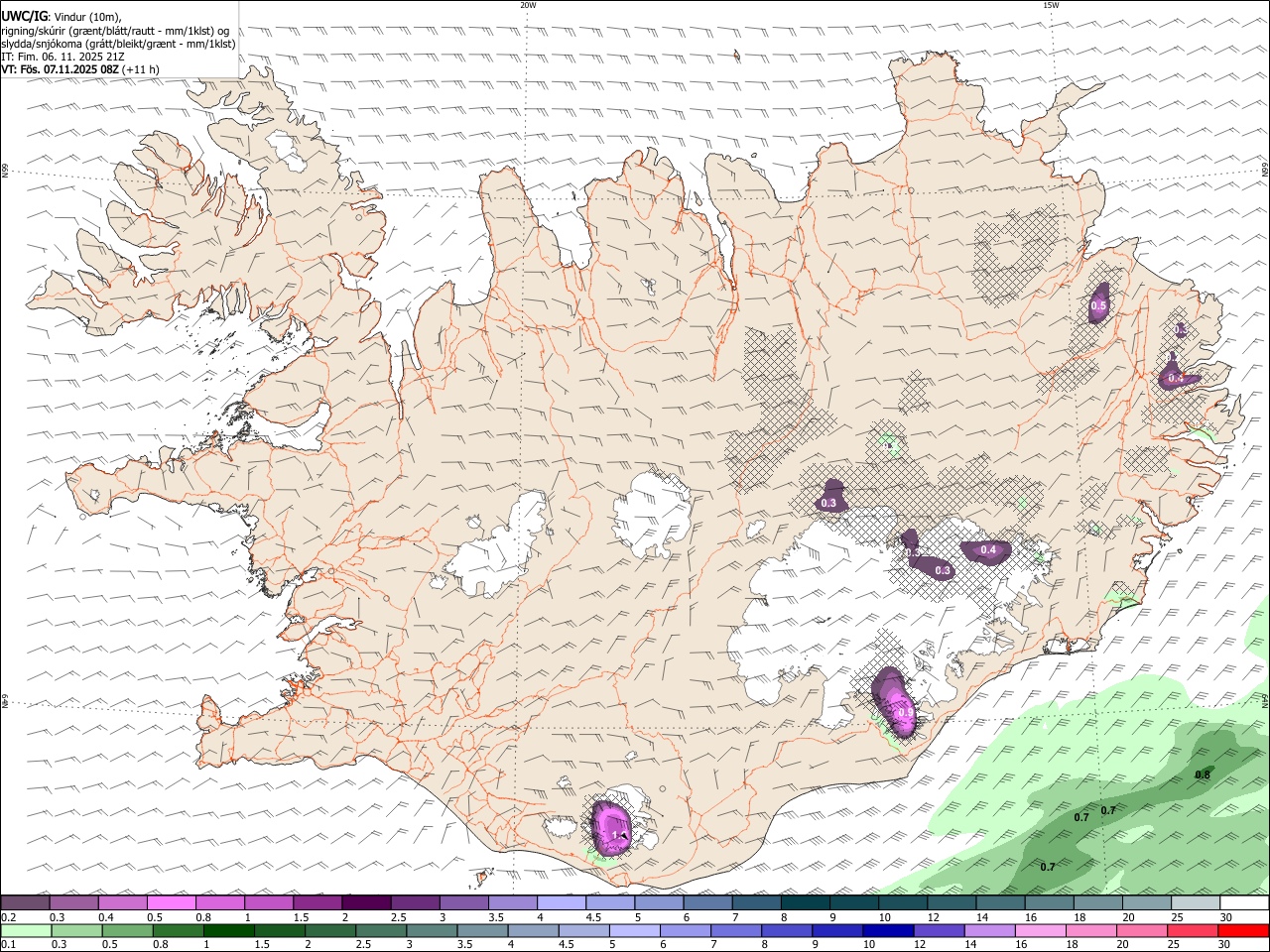Click the bright pink 0.5 snow legend swatch
Image resolution: width=1270 pixels, height=952 pixels.
point(172,903)
